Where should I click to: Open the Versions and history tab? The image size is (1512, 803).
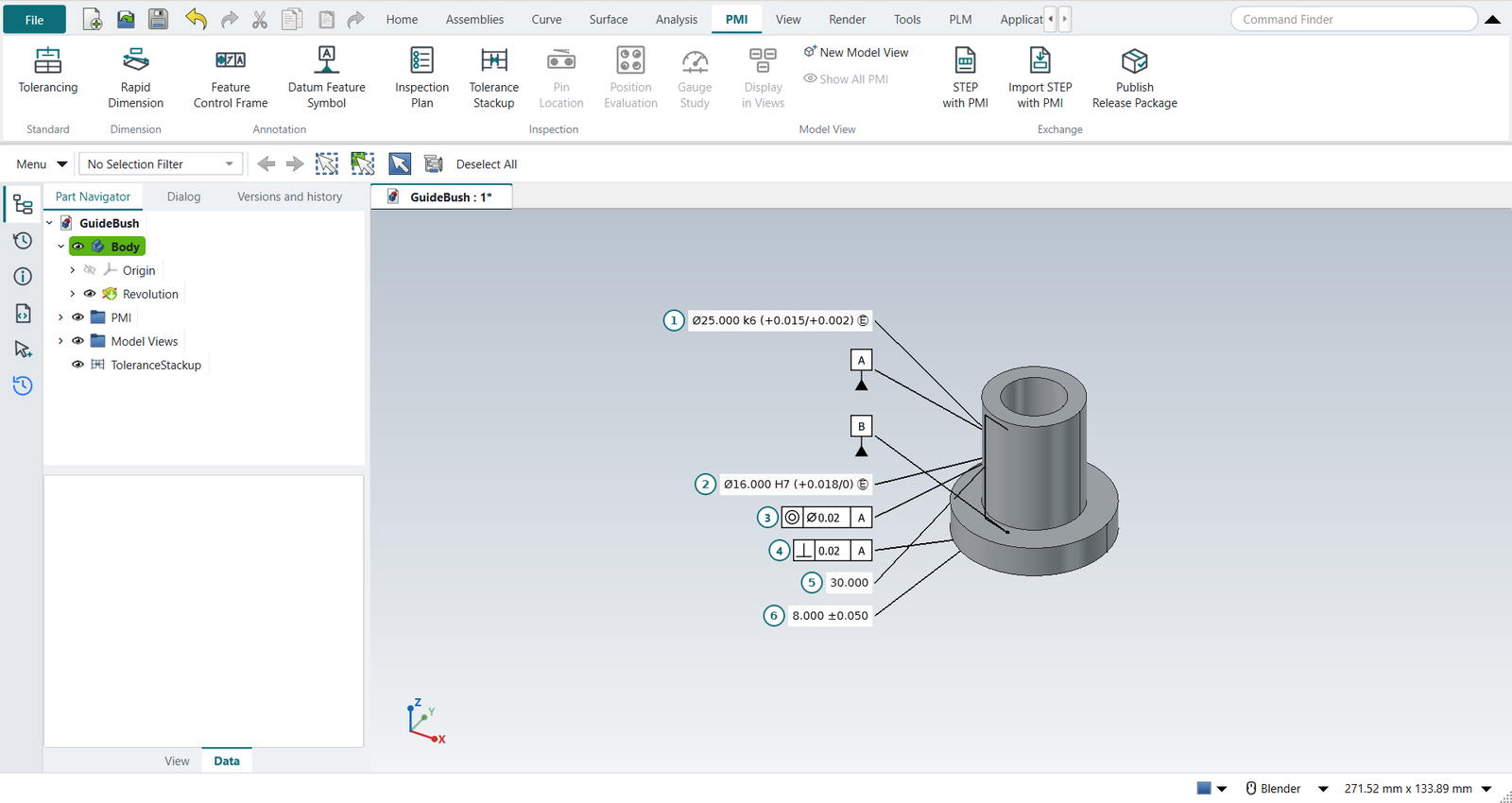289,196
